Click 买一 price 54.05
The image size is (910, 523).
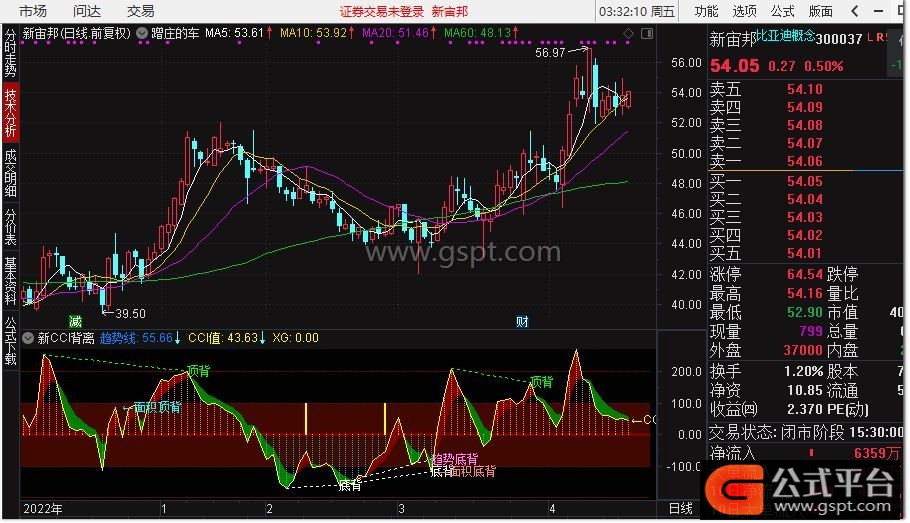click(x=805, y=181)
